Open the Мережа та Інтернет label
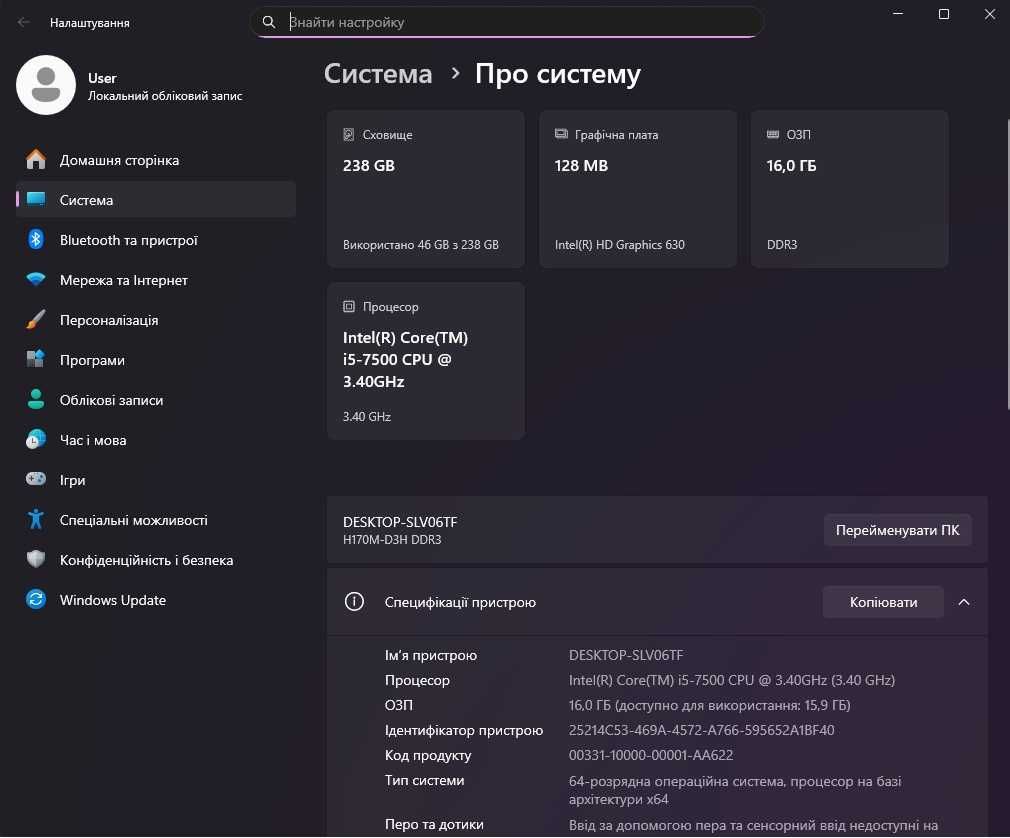The image size is (1010, 838). [124, 280]
